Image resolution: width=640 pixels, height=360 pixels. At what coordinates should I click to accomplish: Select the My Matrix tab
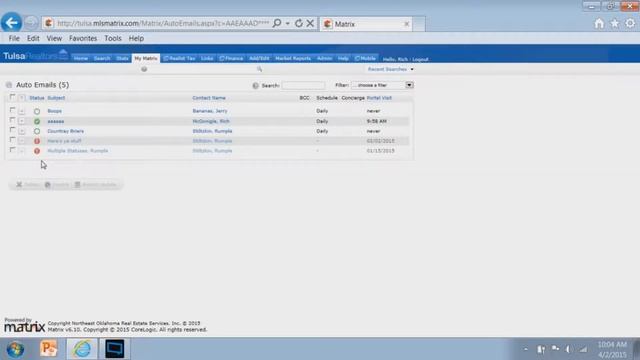[x=146, y=58]
